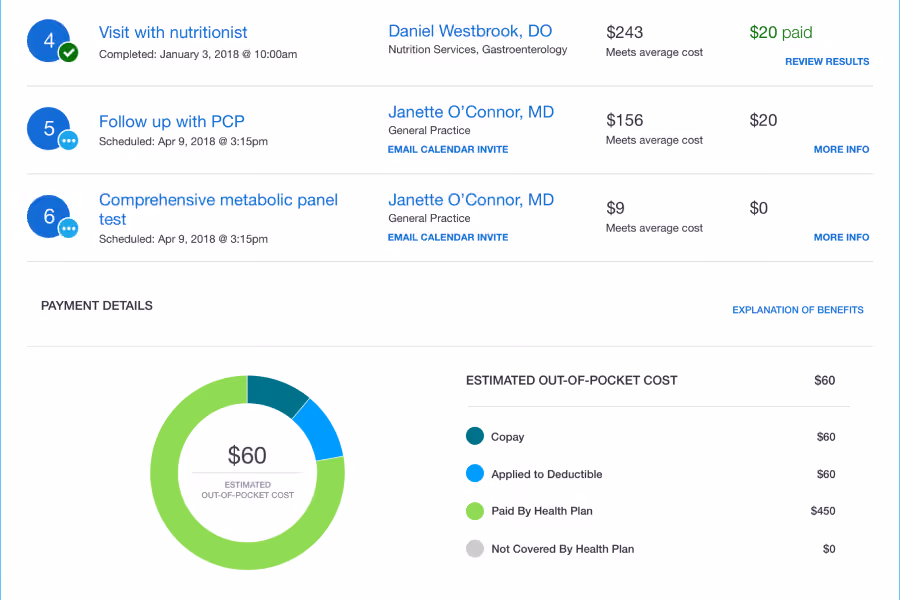Click Review Results for nutritionist visit
900x600 pixels.
[827, 61]
